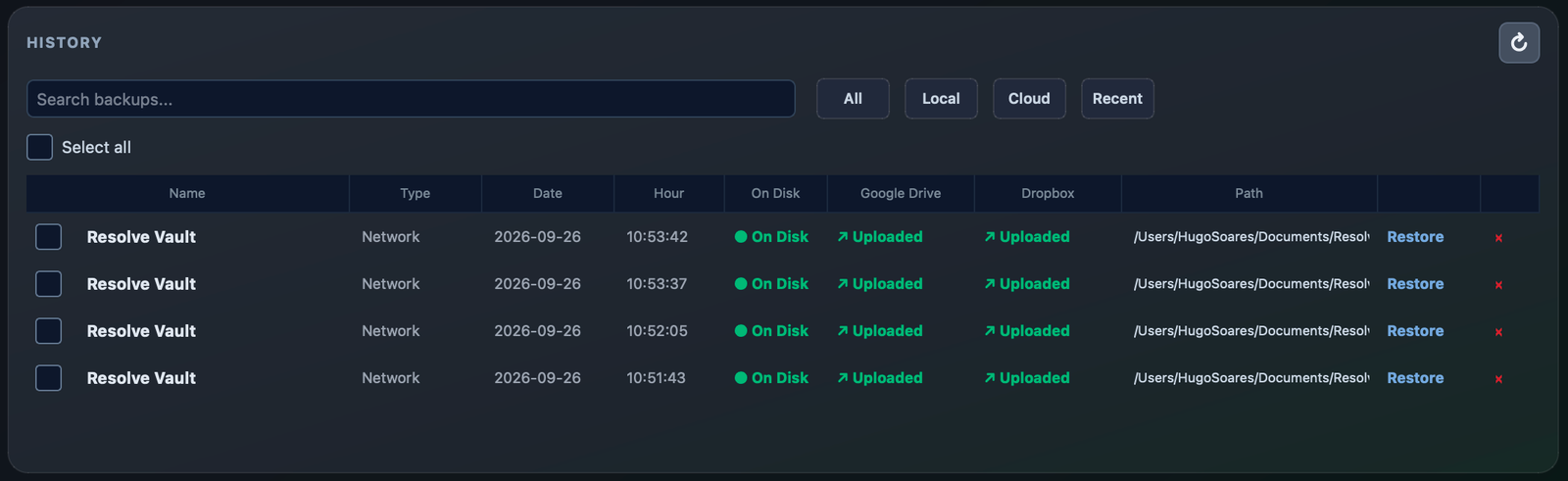This screenshot has height=481, width=1568.
Task: Check the 10:52:05 backup row checkbox
Action: (x=49, y=331)
